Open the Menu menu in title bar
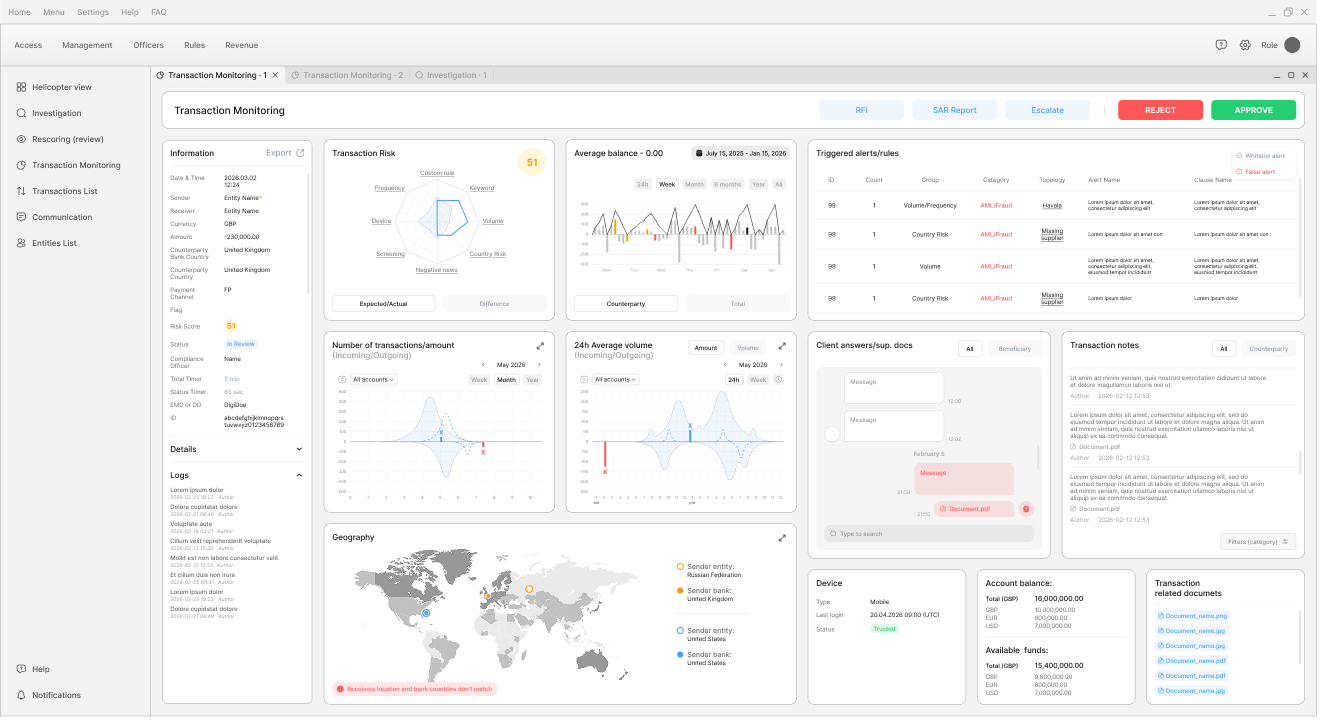This screenshot has width=1344, height=728. pyautogui.click(x=54, y=12)
